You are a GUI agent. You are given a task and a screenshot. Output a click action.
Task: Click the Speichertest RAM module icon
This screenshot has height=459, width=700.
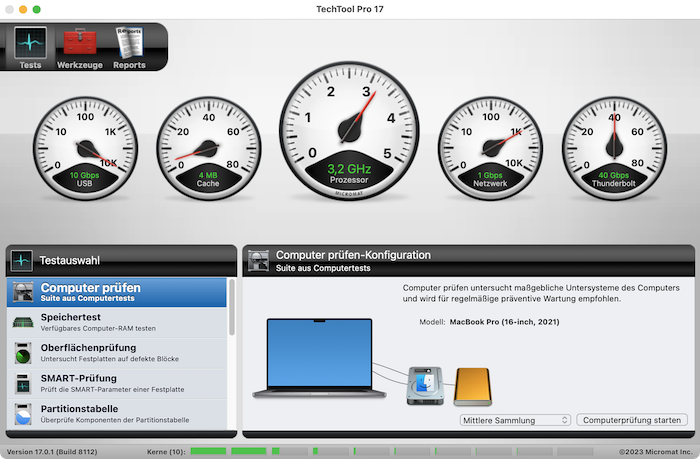tap(23, 322)
